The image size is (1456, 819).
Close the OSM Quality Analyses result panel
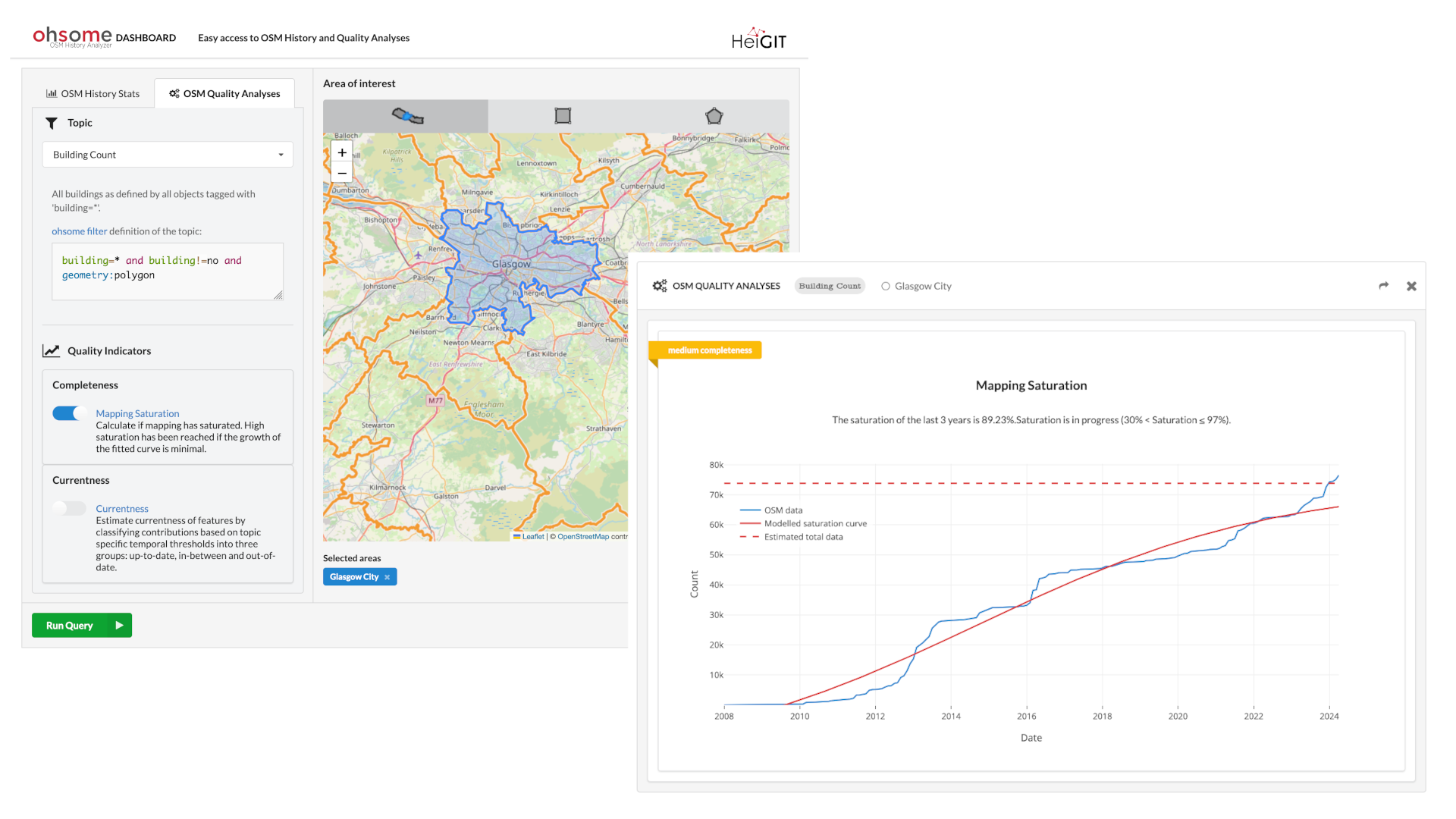coord(1411,286)
